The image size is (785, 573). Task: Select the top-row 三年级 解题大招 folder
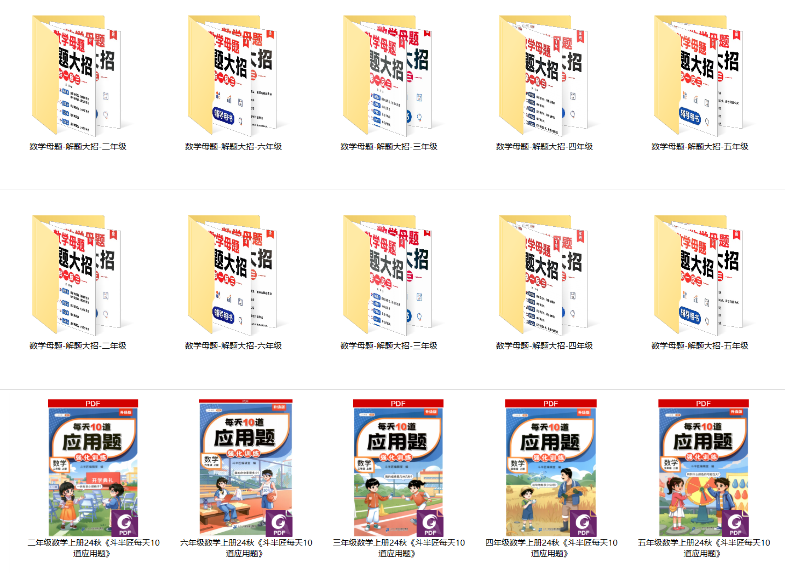(x=389, y=73)
